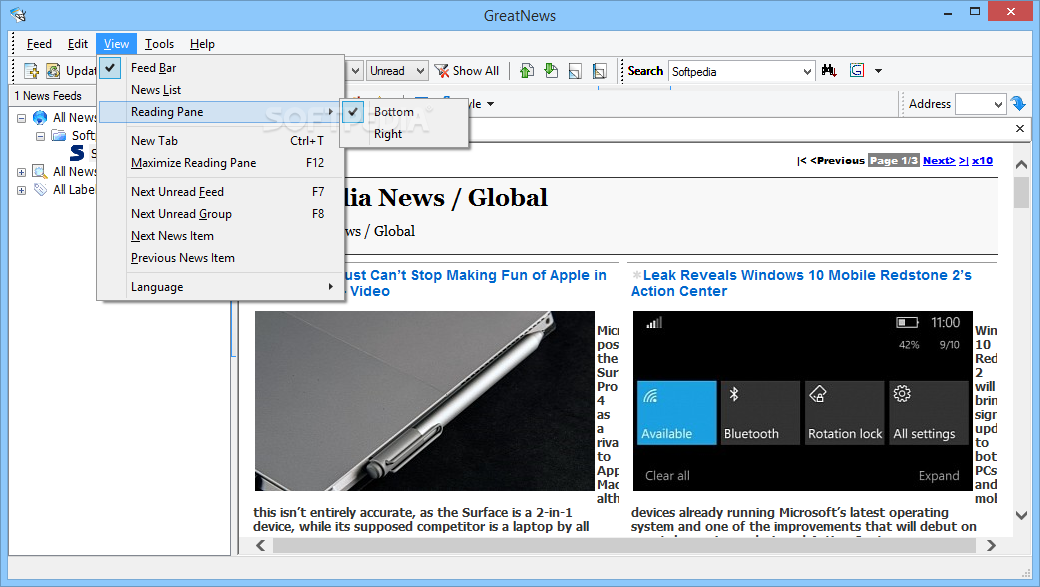This screenshot has width=1040, height=587.
Task: Expand the All Labels tree node
Action: pyautogui.click(x=21, y=190)
